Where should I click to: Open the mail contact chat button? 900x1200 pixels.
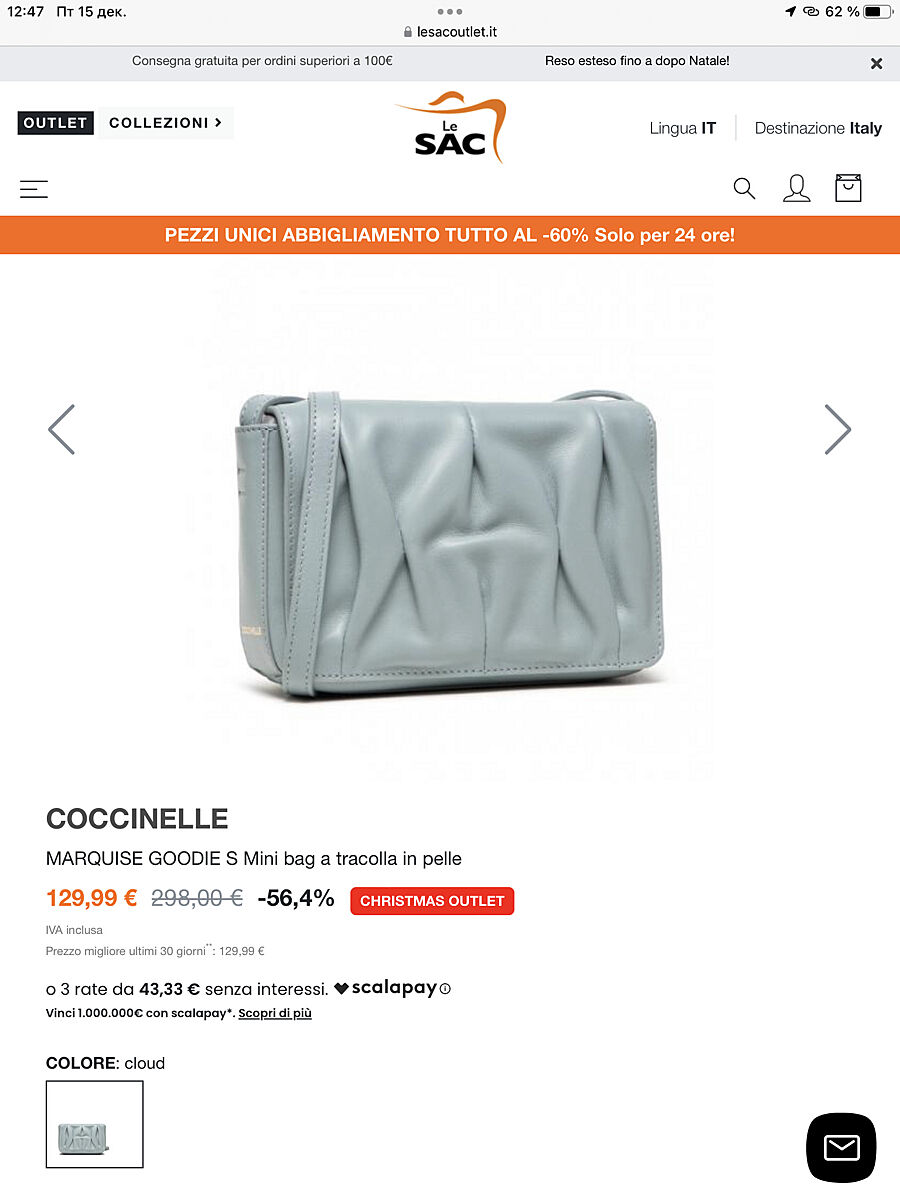[x=841, y=1148]
